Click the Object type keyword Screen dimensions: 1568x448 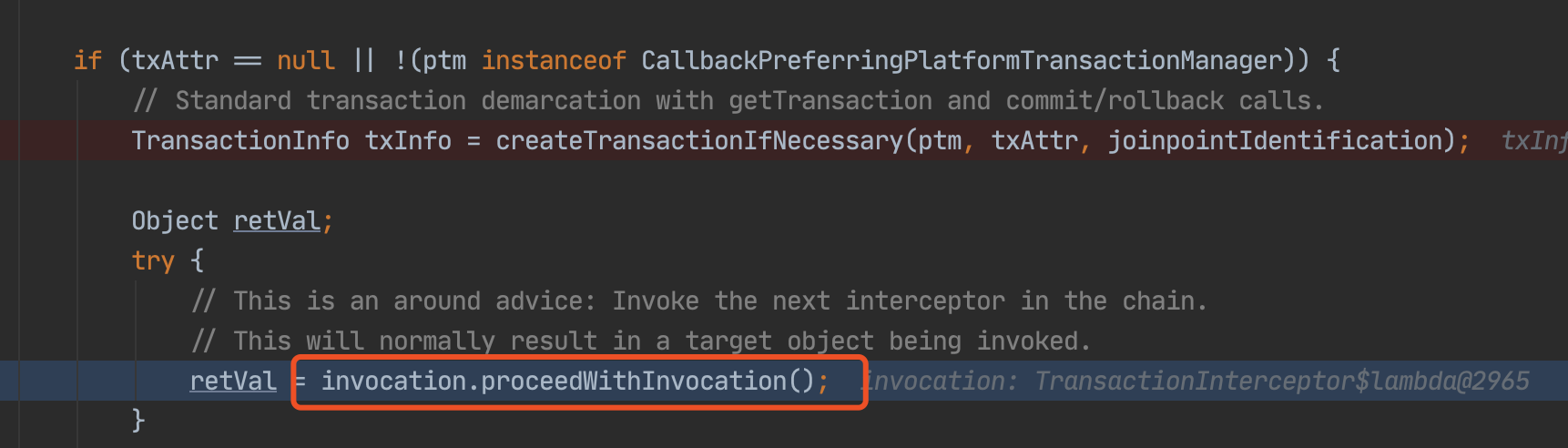click(175, 220)
